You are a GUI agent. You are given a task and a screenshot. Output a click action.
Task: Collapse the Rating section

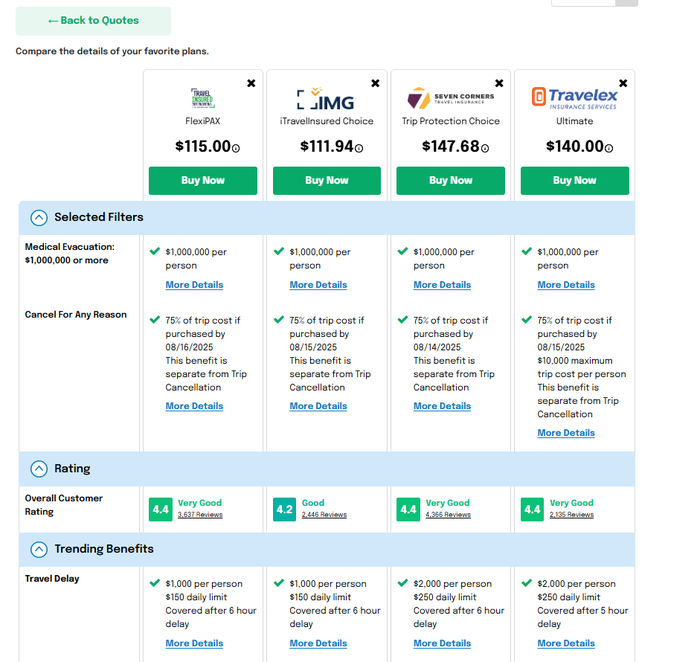pos(39,469)
